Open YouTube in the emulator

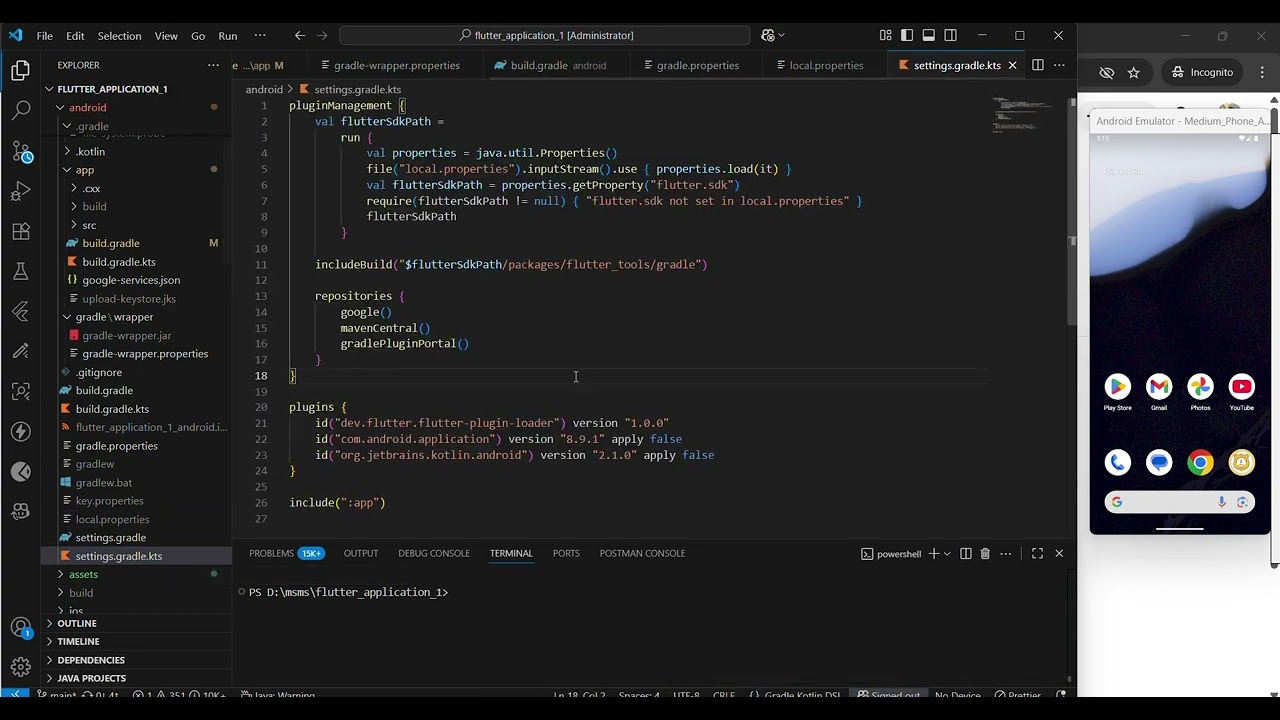point(1241,386)
